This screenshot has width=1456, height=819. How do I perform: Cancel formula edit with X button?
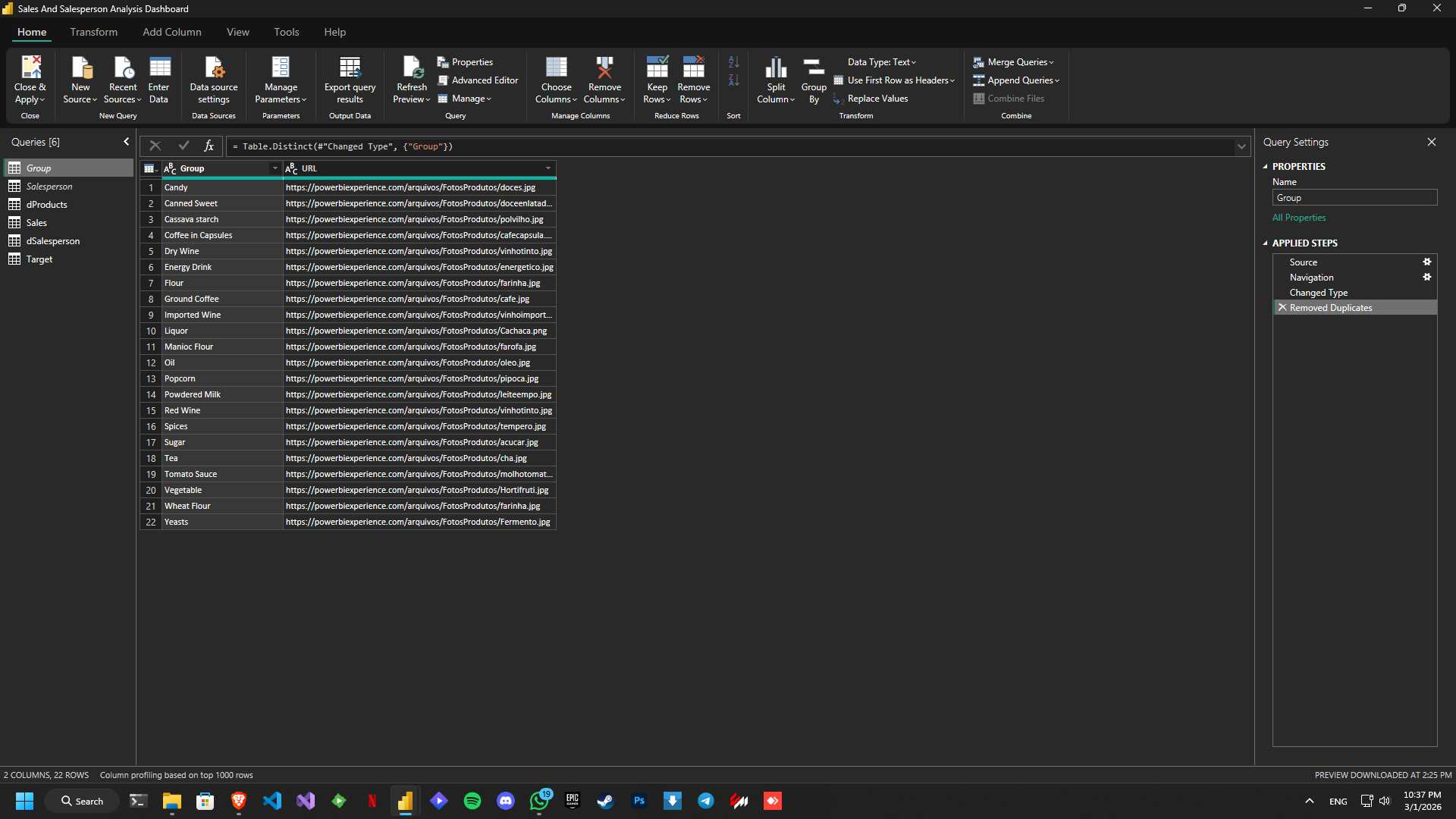[155, 146]
